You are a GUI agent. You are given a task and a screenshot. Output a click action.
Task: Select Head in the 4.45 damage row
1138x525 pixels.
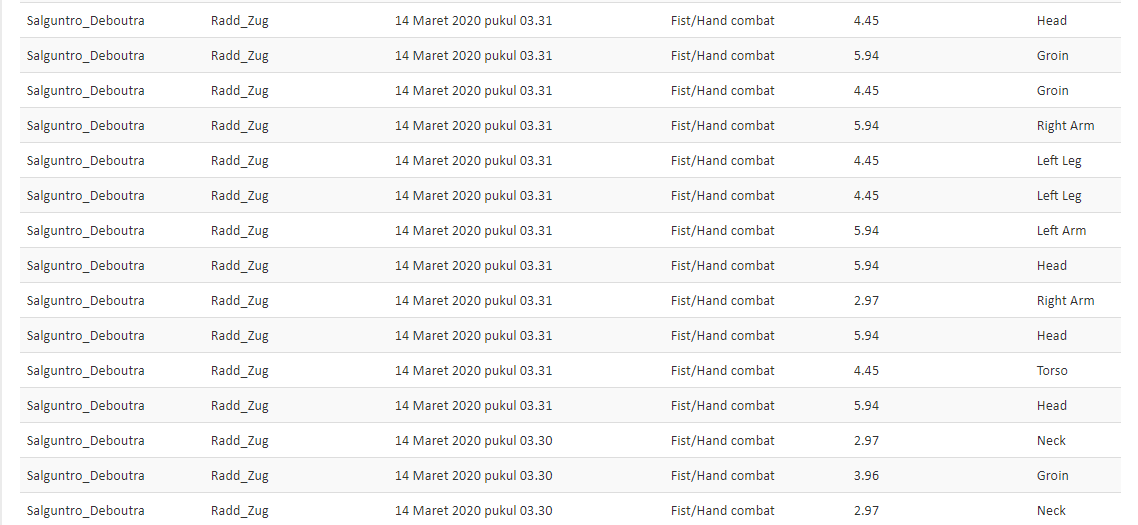pos(1052,20)
